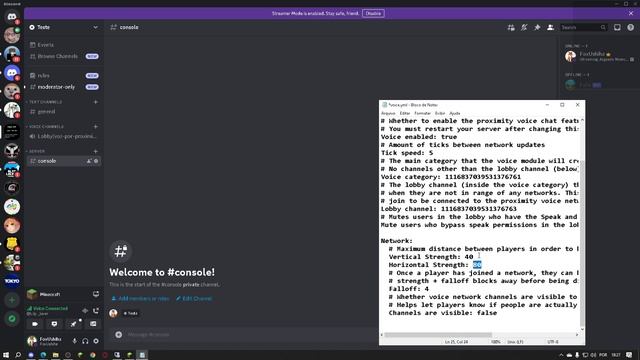Open Arquivo menu in Notepad
The height and width of the screenshot is (360, 640).
388,113
